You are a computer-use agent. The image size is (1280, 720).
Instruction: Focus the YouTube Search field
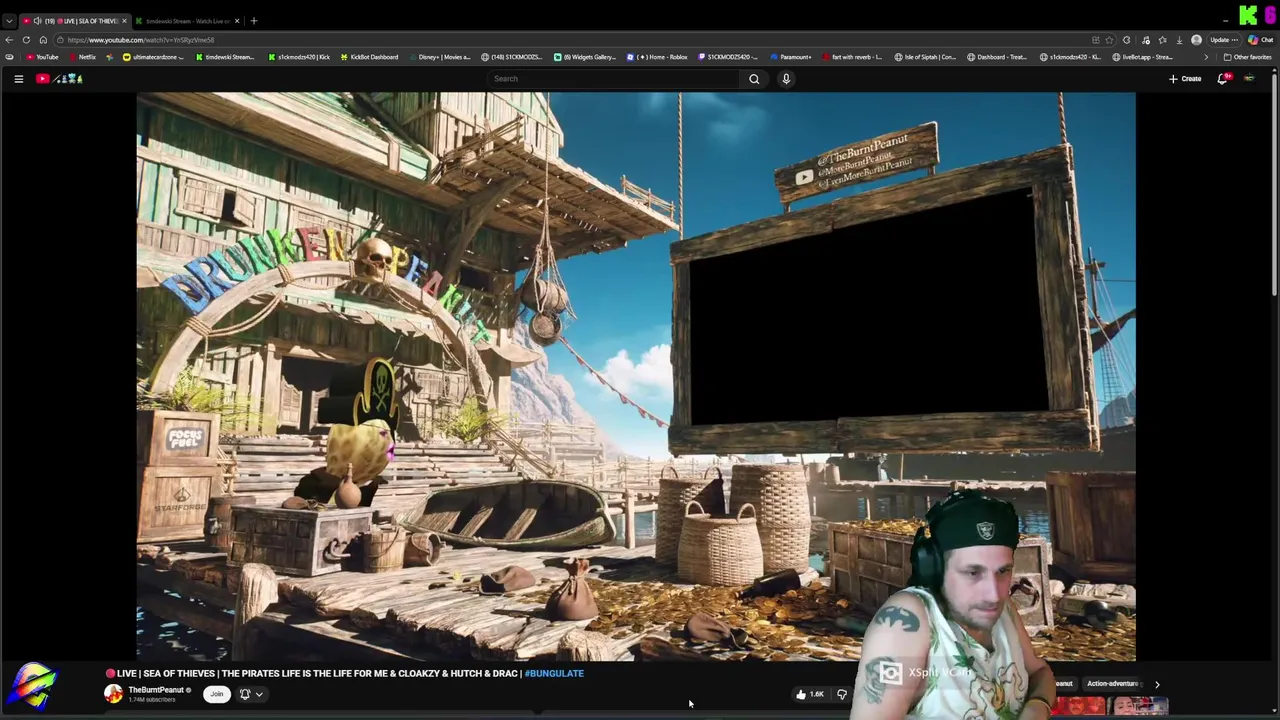(614, 78)
